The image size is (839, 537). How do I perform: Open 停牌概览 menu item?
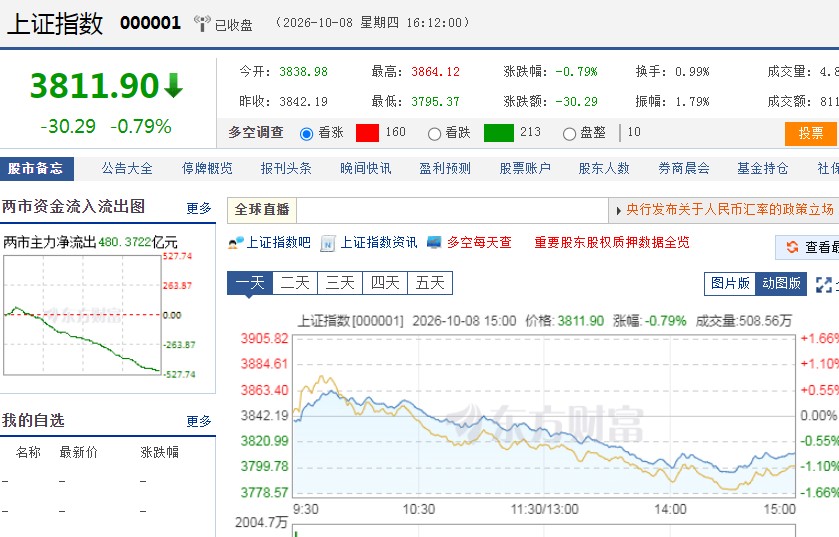[x=207, y=168]
